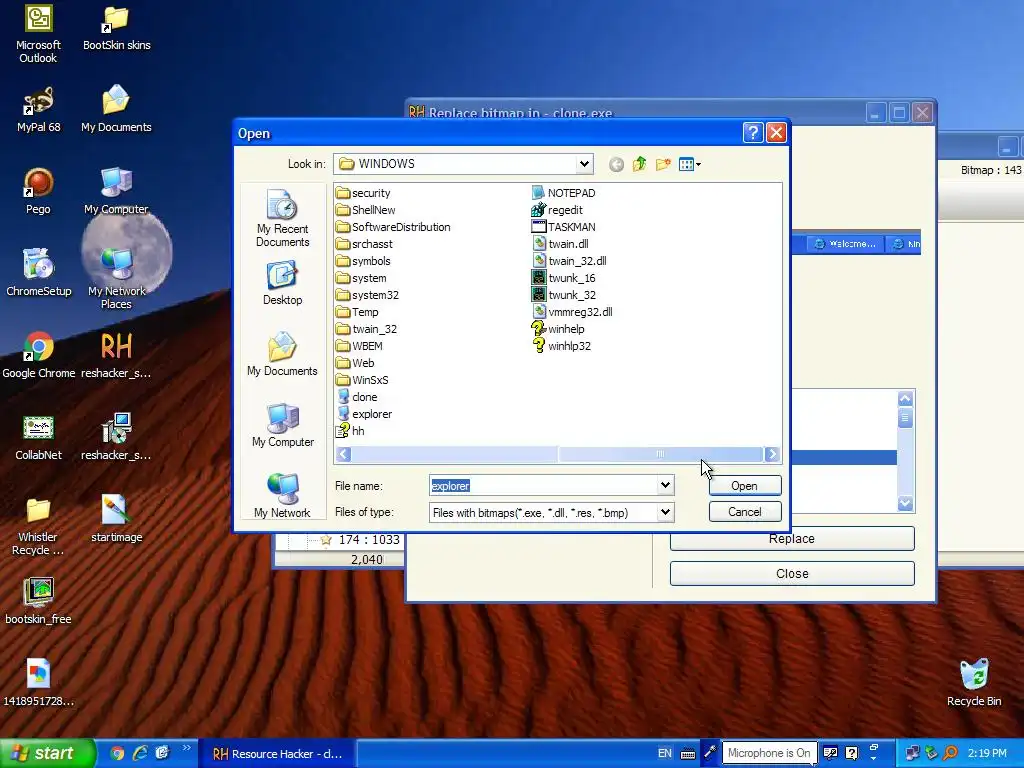Expand the File name dropdown arrow
The width and height of the screenshot is (1024, 768).
[x=665, y=485]
